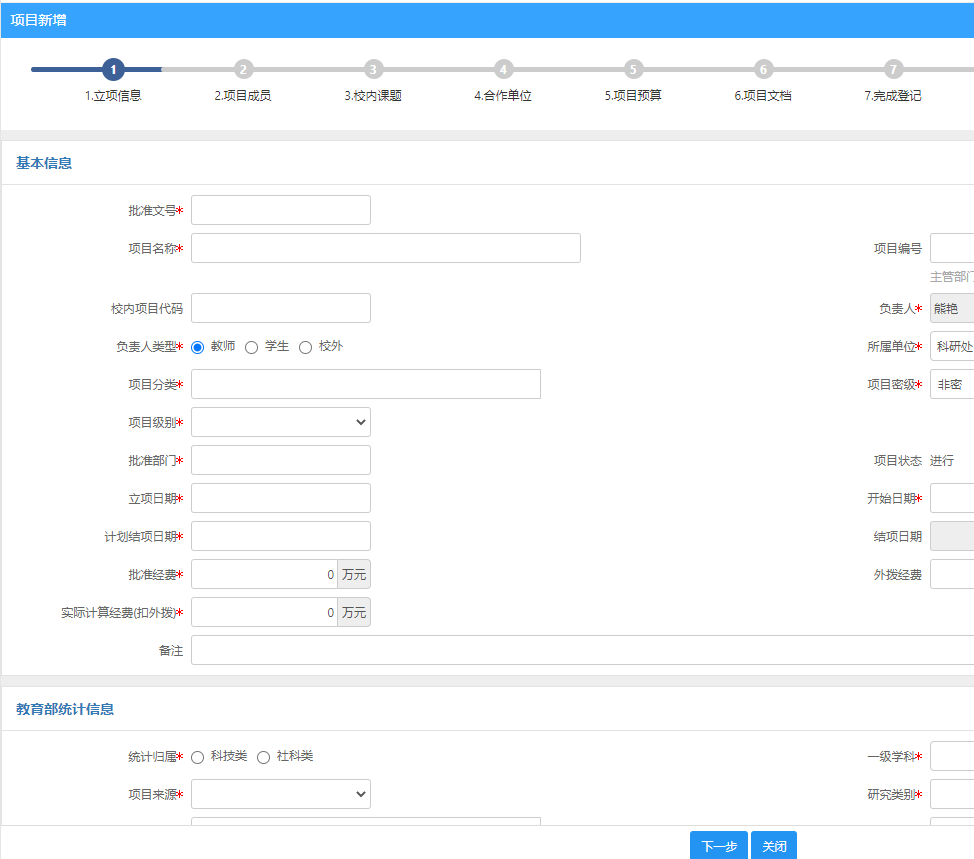Select 教师 as 负责人类型
The image size is (974, 859).
(198, 347)
